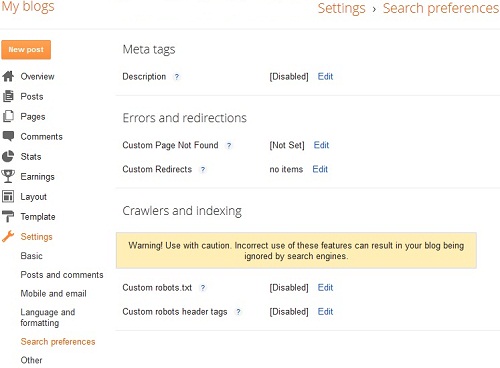Click the Crawlers and indexing heading
The image size is (500, 368).
182,211
